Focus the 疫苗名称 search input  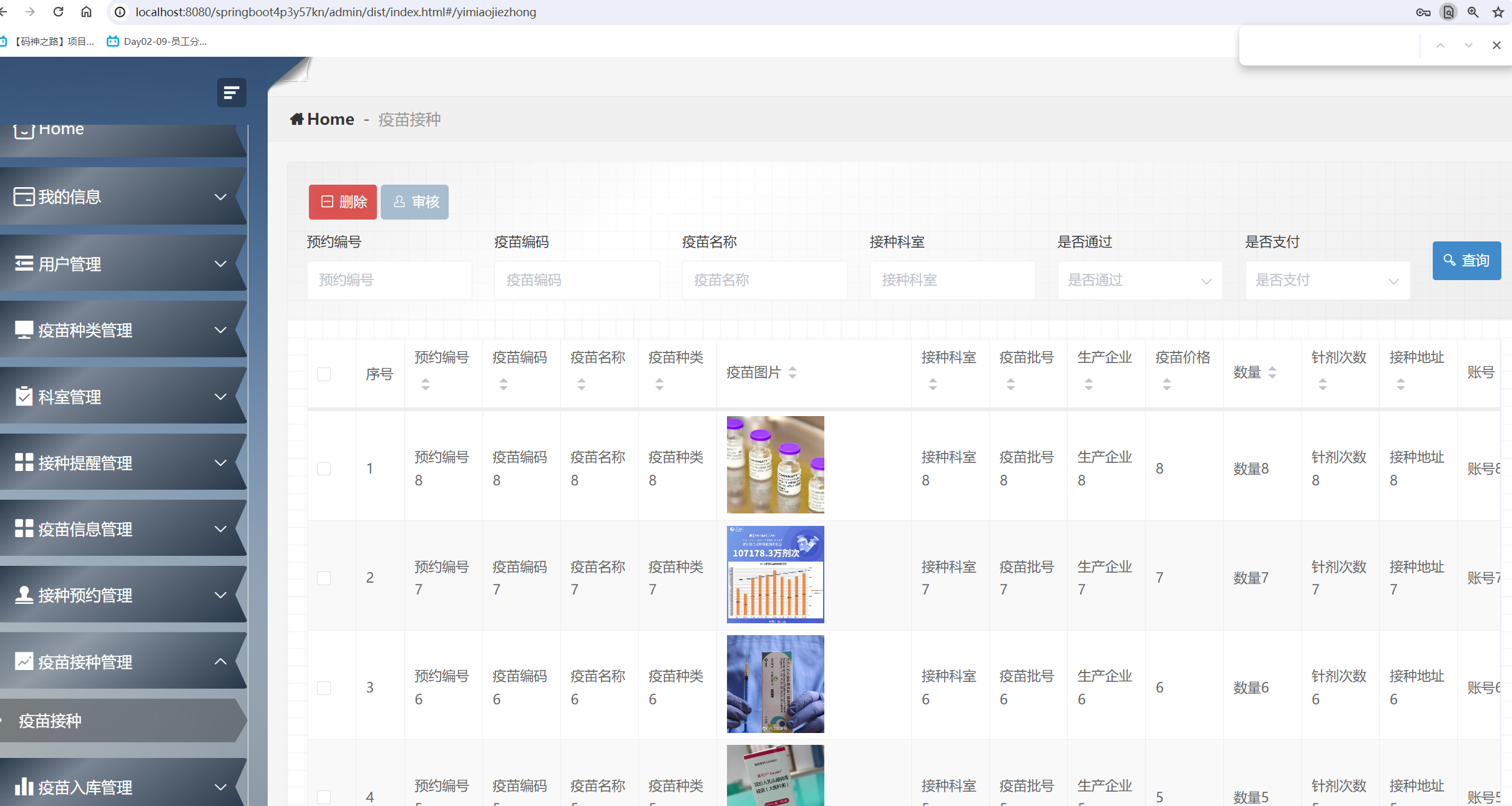[x=764, y=280]
